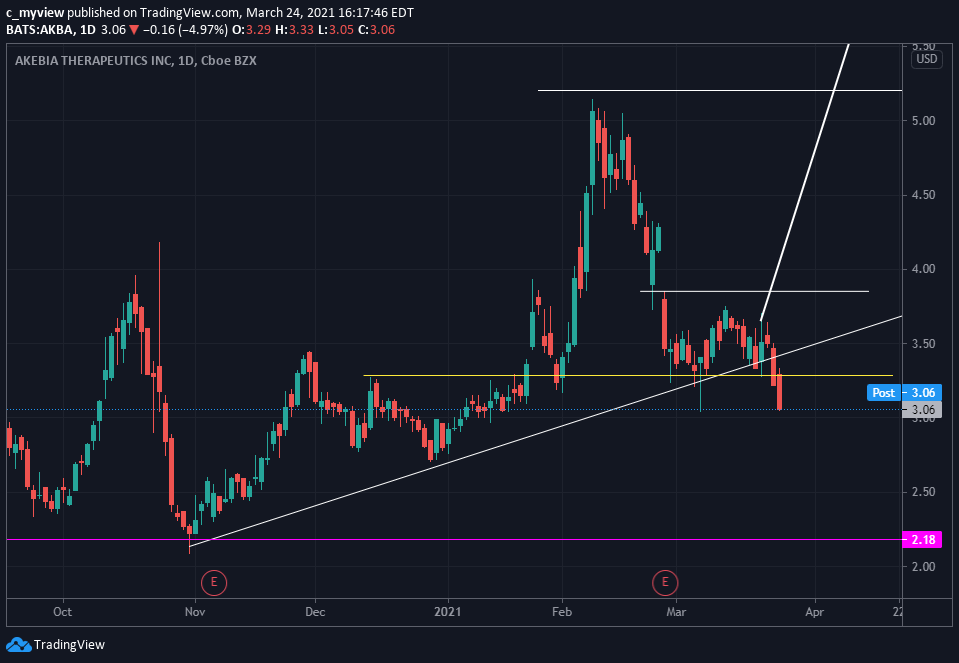Click the 5.00 price axis label
This screenshot has width=959, height=663.
click(x=923, y=120)
